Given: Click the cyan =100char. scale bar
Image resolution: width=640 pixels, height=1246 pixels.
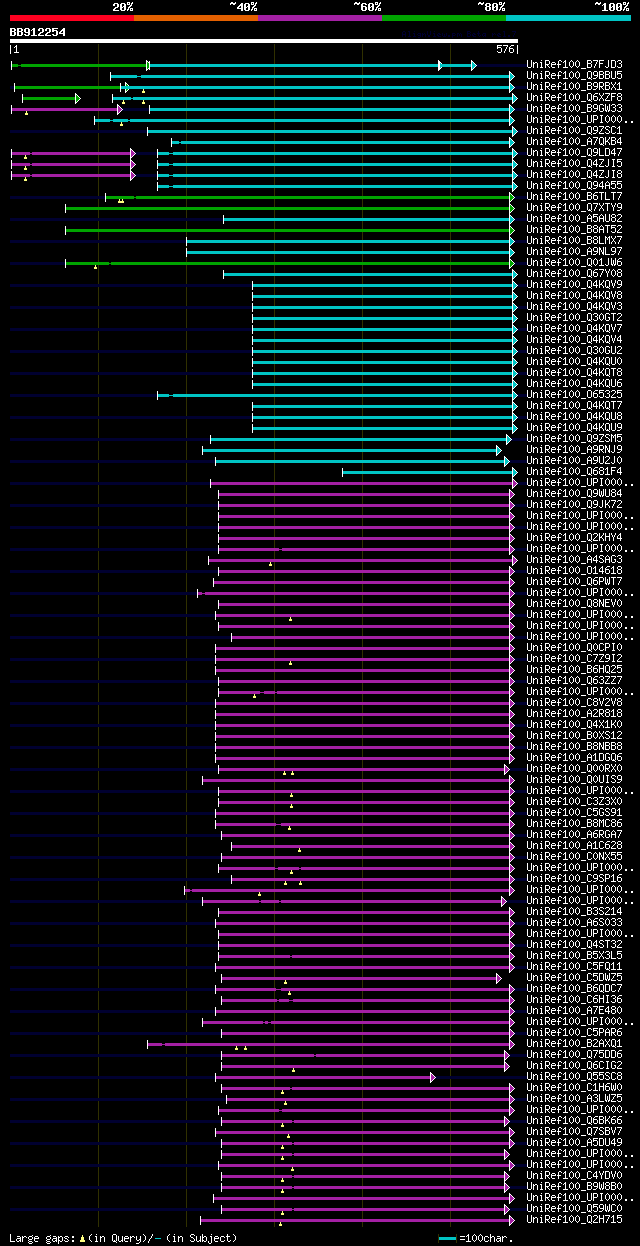Looking at the screenshot, I should pyautogui.click(x=447, y=1238).
